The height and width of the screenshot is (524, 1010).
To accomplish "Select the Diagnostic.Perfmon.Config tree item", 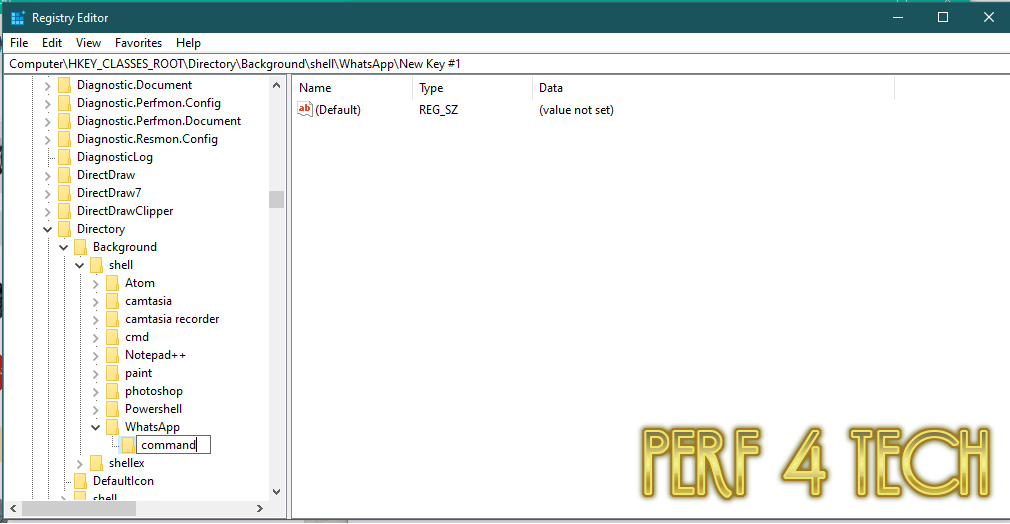I will pos(149,103).
